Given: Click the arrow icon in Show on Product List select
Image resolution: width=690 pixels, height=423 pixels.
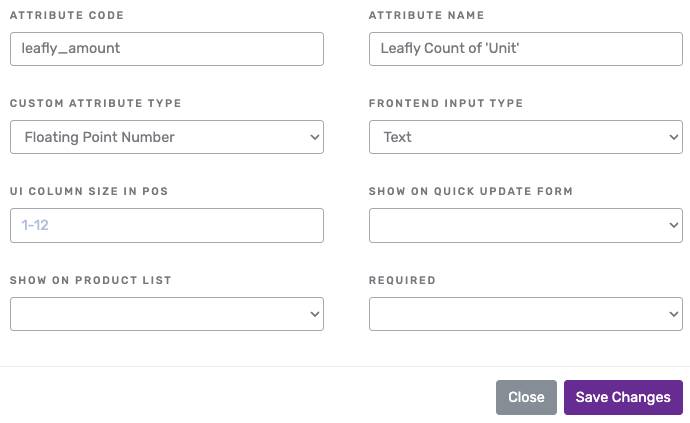Looking at the screenshot, I should click(x=315, y=314).
